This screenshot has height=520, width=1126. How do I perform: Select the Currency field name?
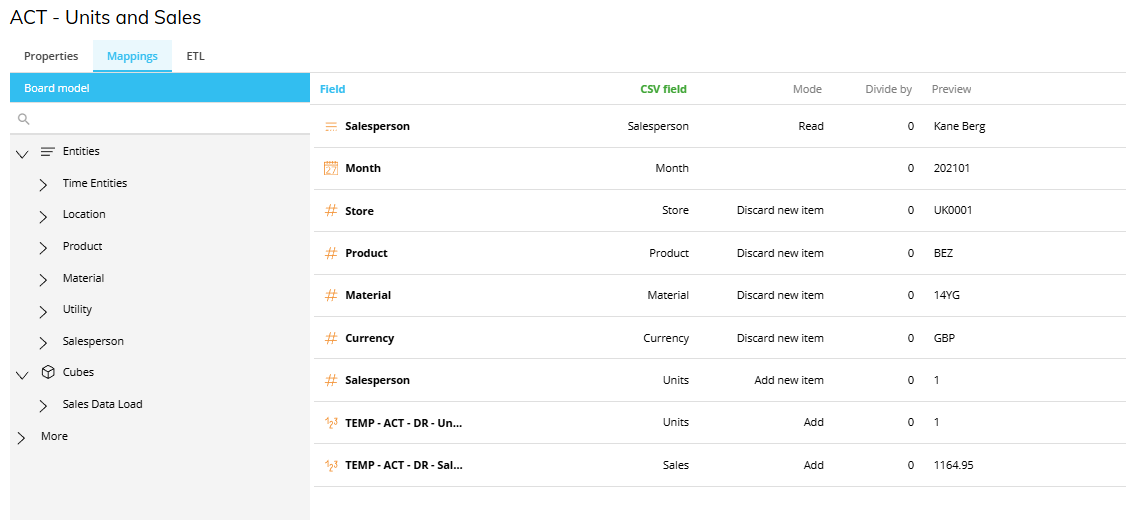tap(369, 338)
